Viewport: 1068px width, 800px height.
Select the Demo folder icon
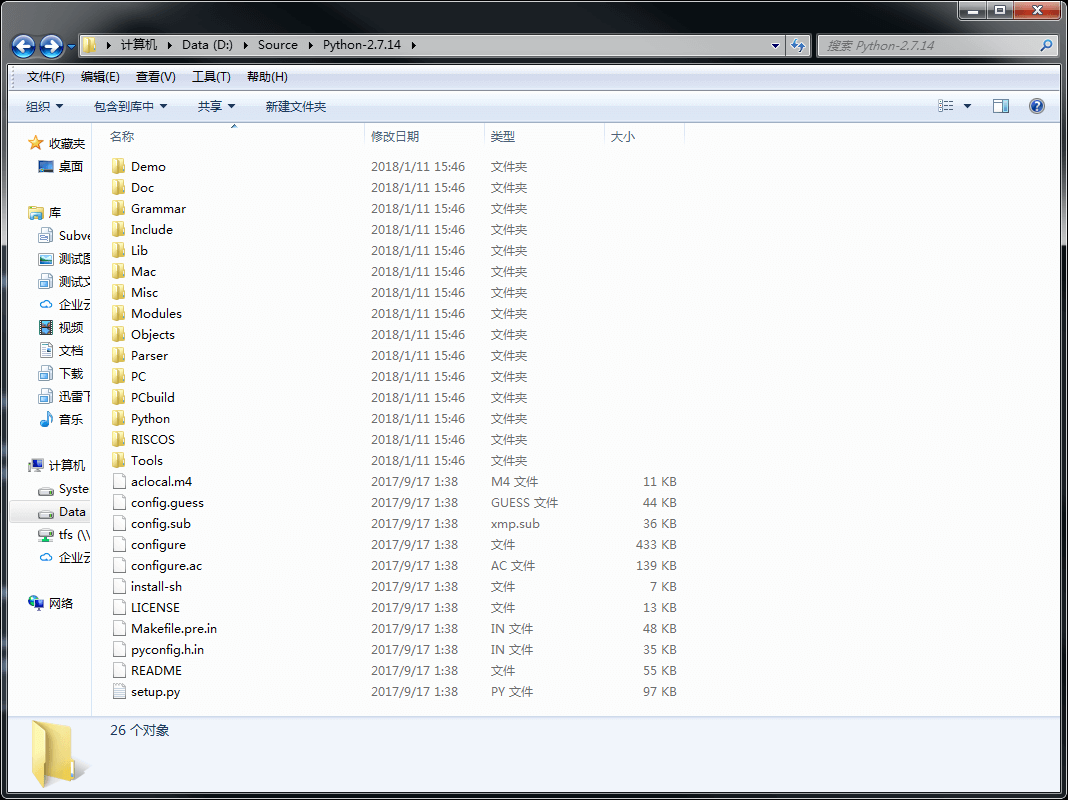click(119, 166)
